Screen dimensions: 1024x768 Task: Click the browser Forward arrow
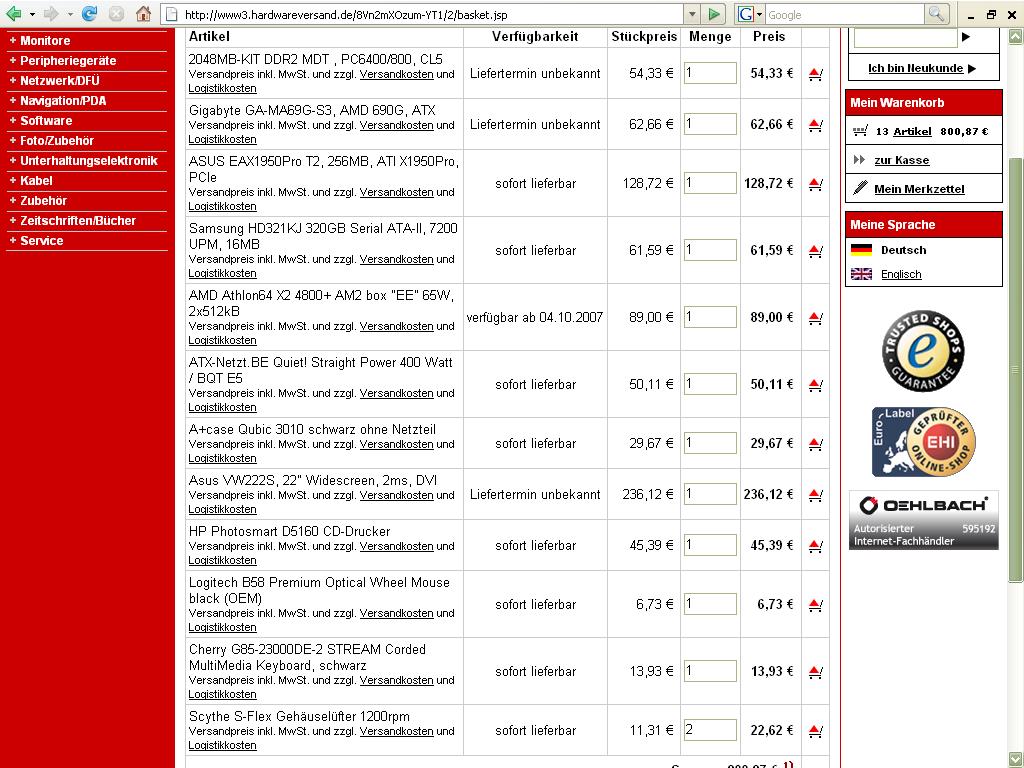[x=51, y=14]
